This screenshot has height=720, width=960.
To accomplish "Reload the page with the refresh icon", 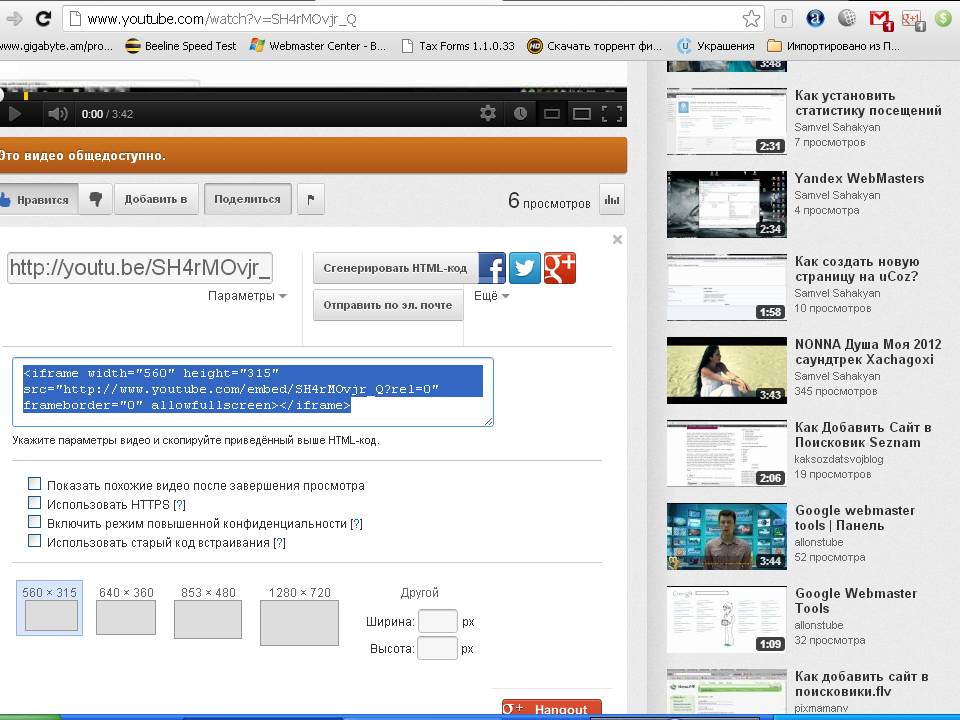I will [43, 18].
